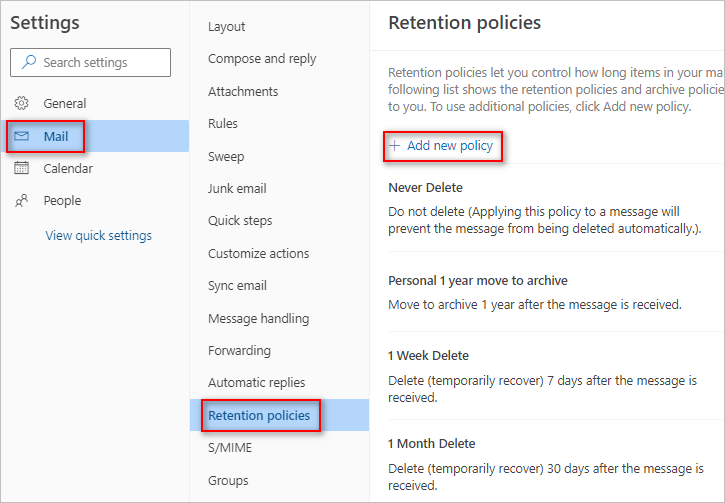Click the 'Do not delete' policy description
This screenshot has height=503, width=725.
[x=545, y=220]
